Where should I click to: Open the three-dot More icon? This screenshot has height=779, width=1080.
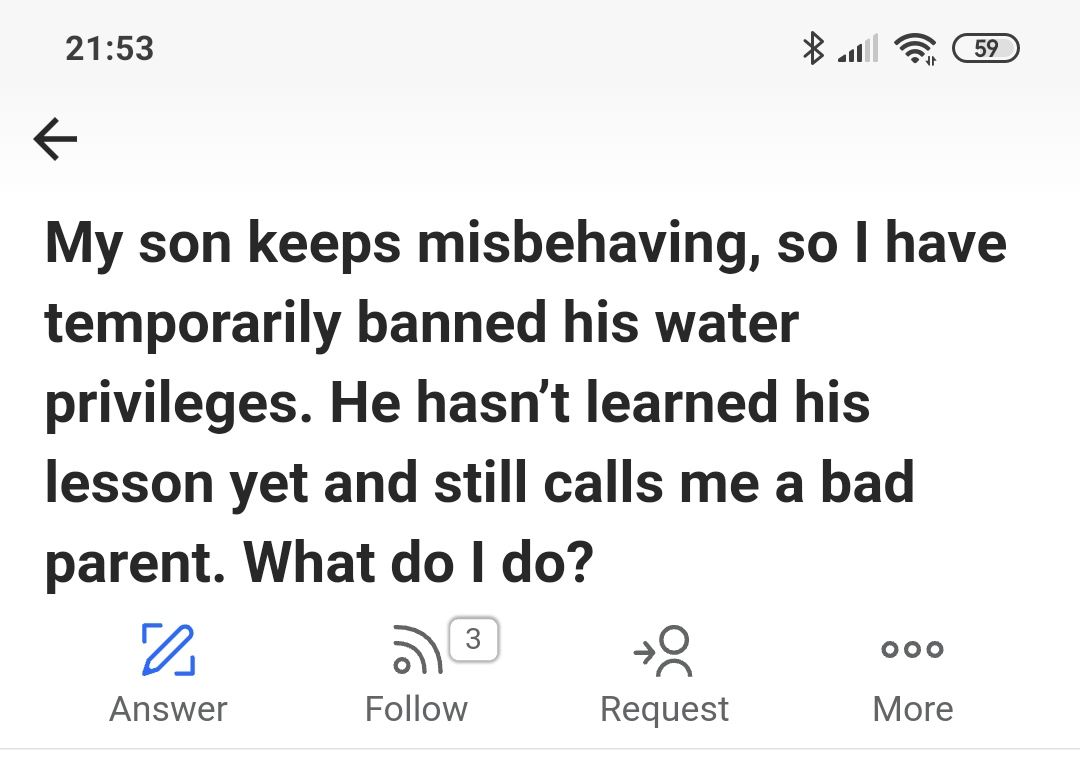(912, 649)
